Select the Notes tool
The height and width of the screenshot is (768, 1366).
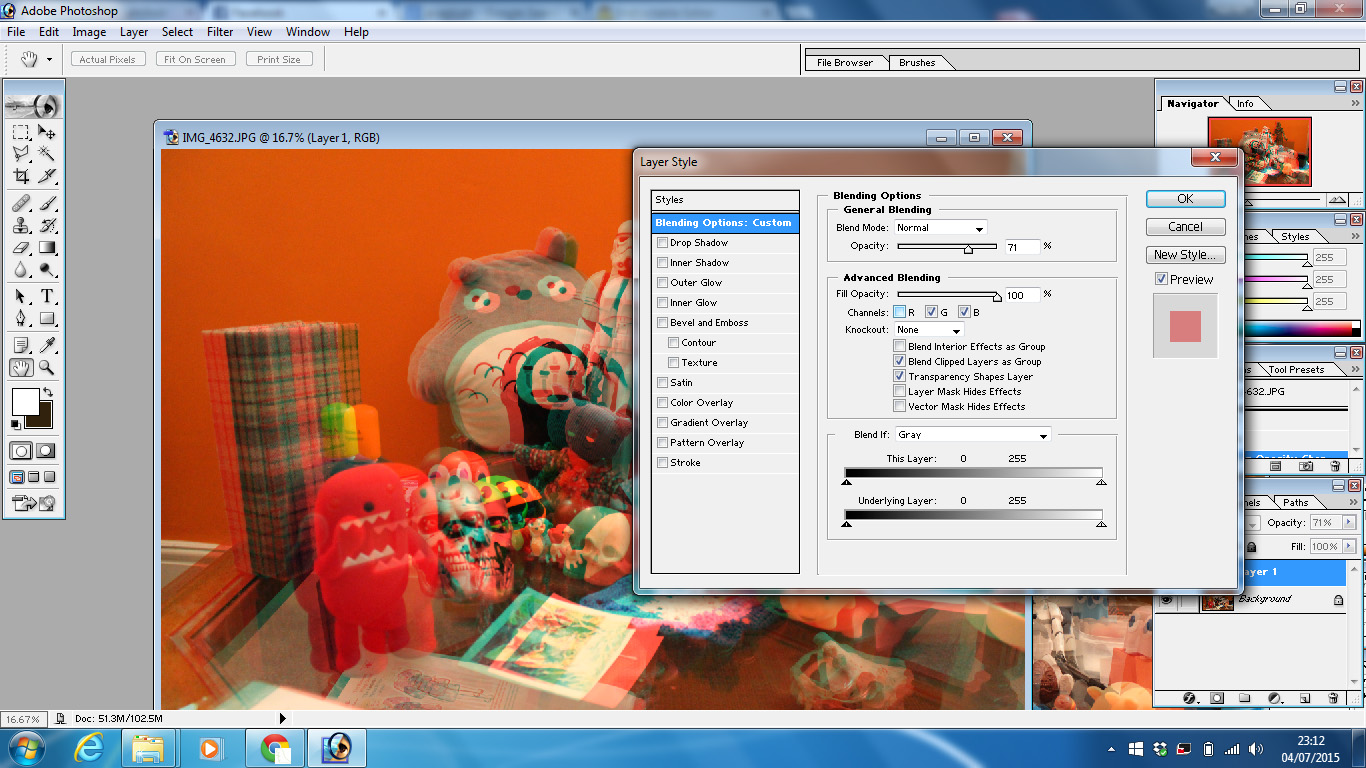click(x=21, y=346)
